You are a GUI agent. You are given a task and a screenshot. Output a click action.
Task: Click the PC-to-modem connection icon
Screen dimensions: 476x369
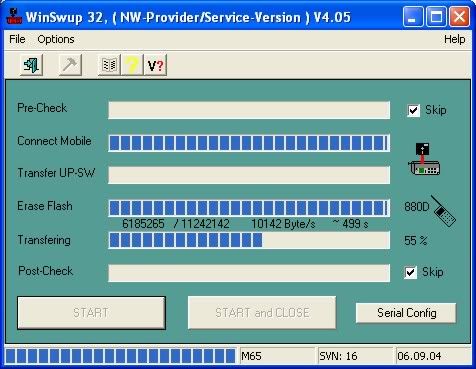[425, 159]
